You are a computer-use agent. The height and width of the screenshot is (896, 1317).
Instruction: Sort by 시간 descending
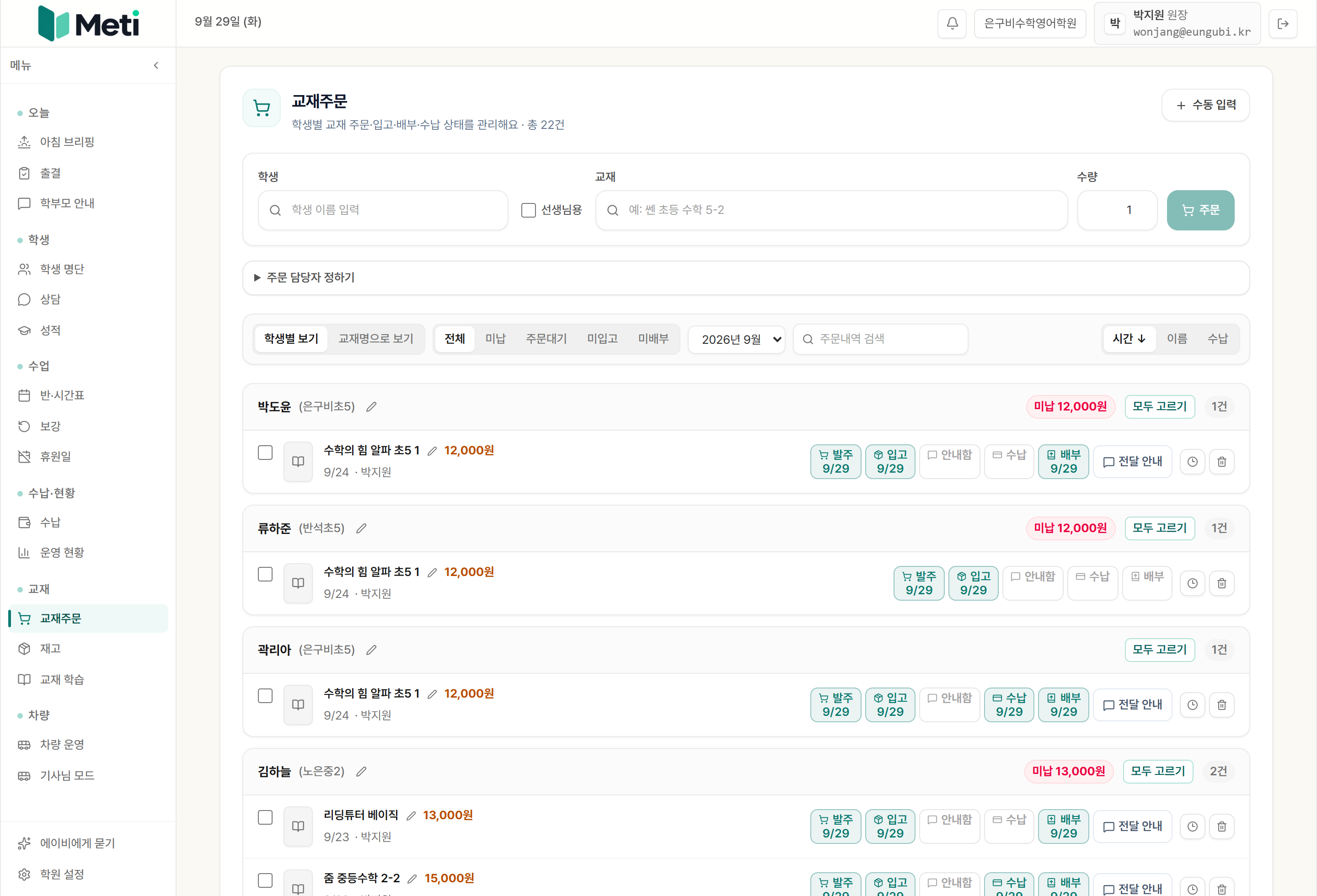1129,339
